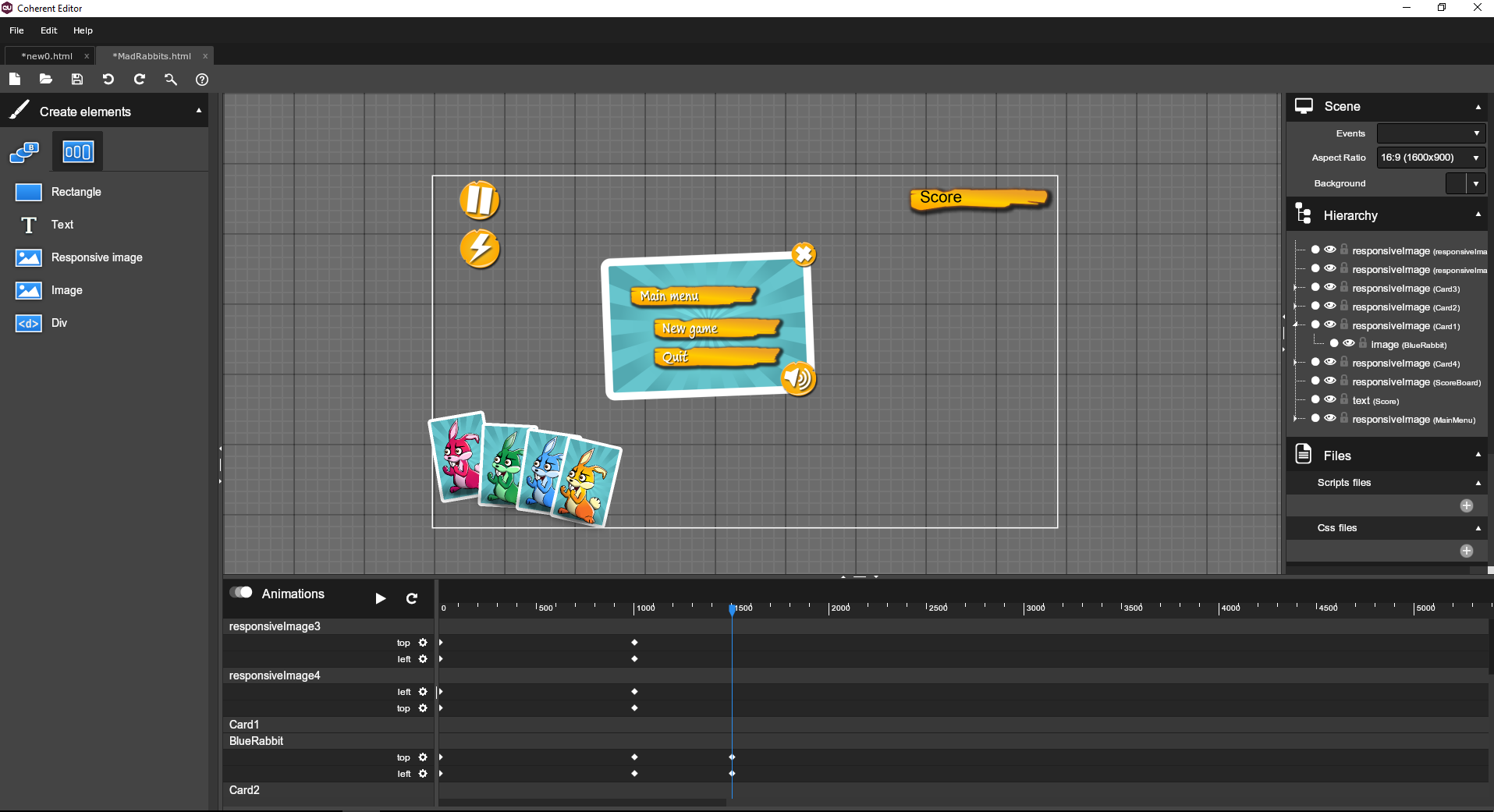This screenshot has width=1494, height=812.
Task: Switch to the new0.html tab
Action: 47,56
